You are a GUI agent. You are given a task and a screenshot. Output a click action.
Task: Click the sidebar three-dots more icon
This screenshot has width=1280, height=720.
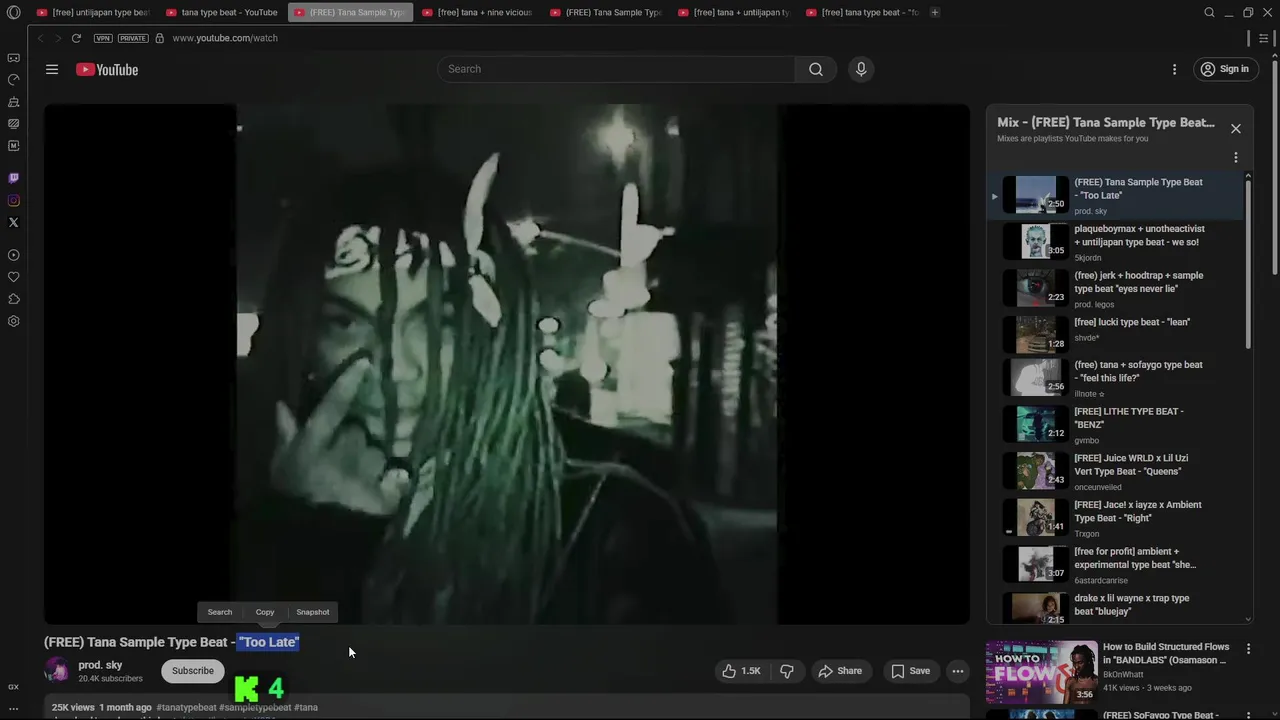click(x=13, y=709)
